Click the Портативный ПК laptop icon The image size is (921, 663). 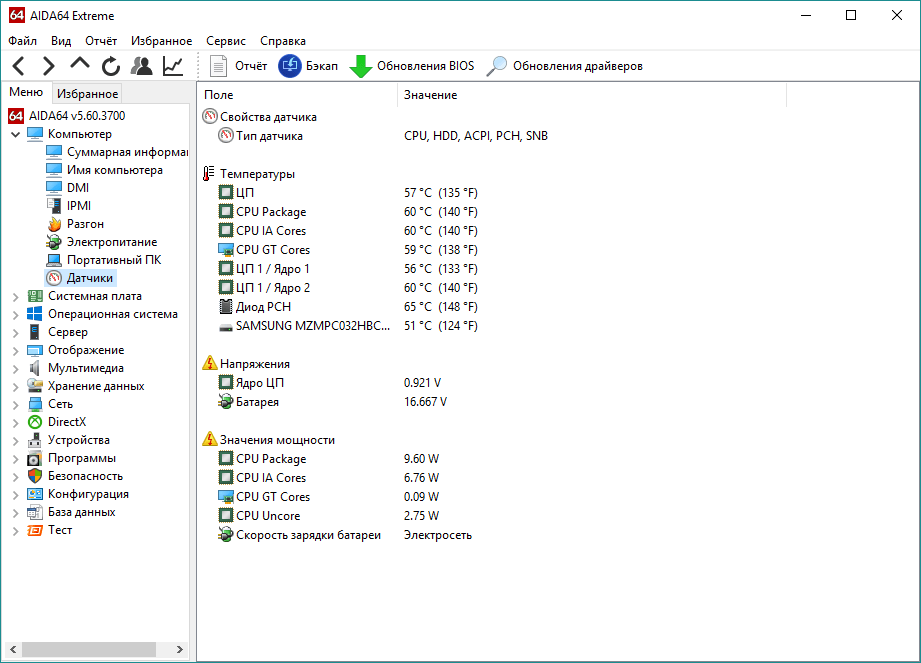[54, 260]
